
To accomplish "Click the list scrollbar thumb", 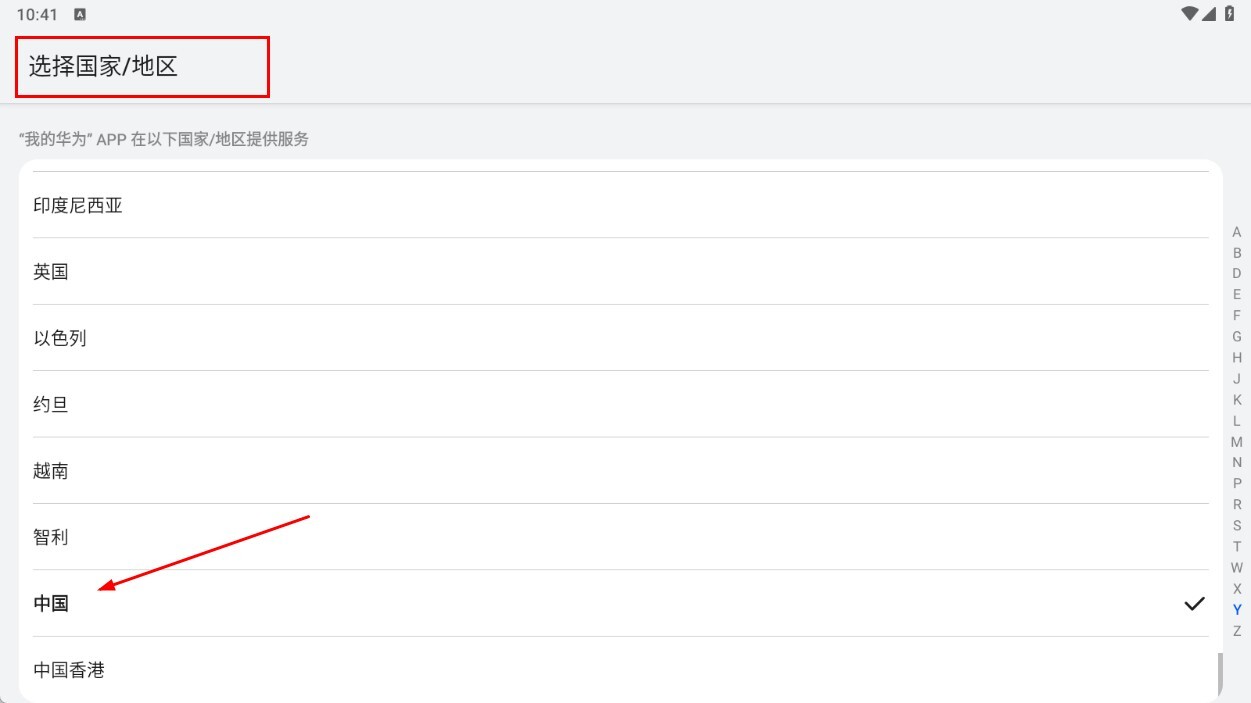I will 1219,673.
